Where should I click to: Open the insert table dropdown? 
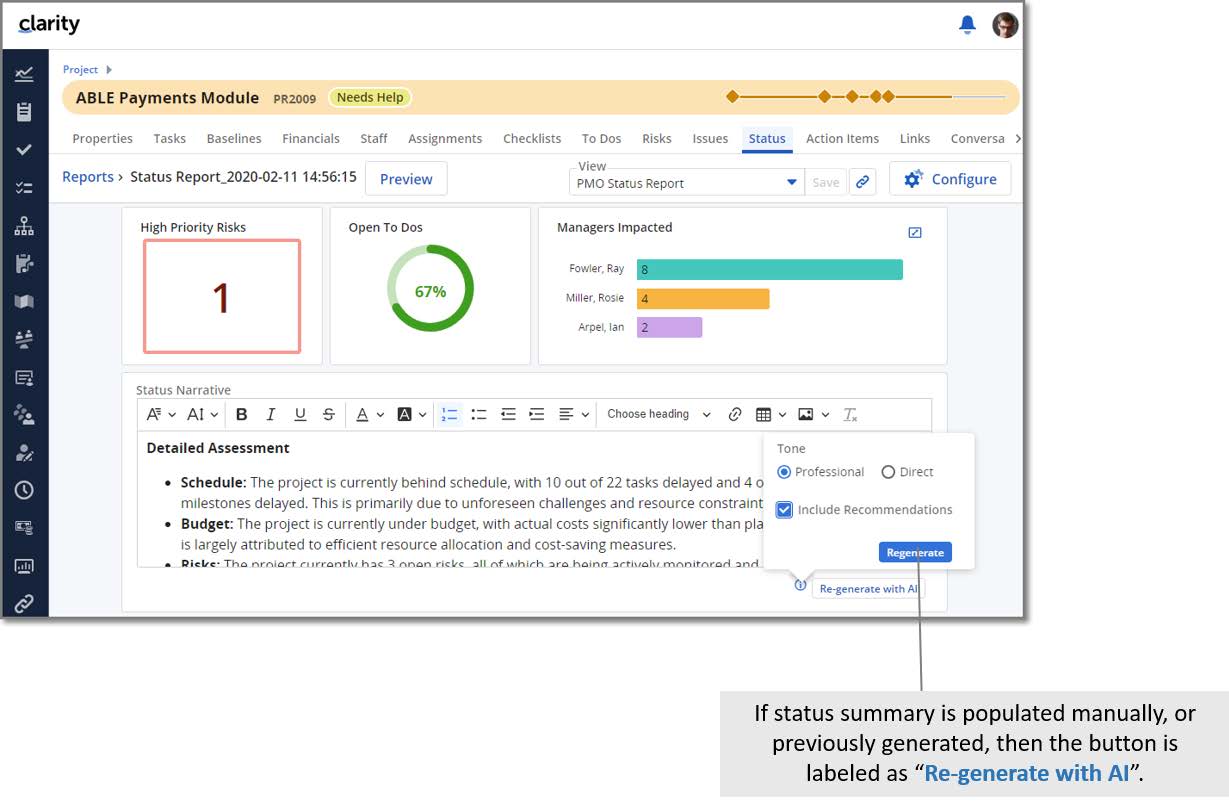click(770, 414)
